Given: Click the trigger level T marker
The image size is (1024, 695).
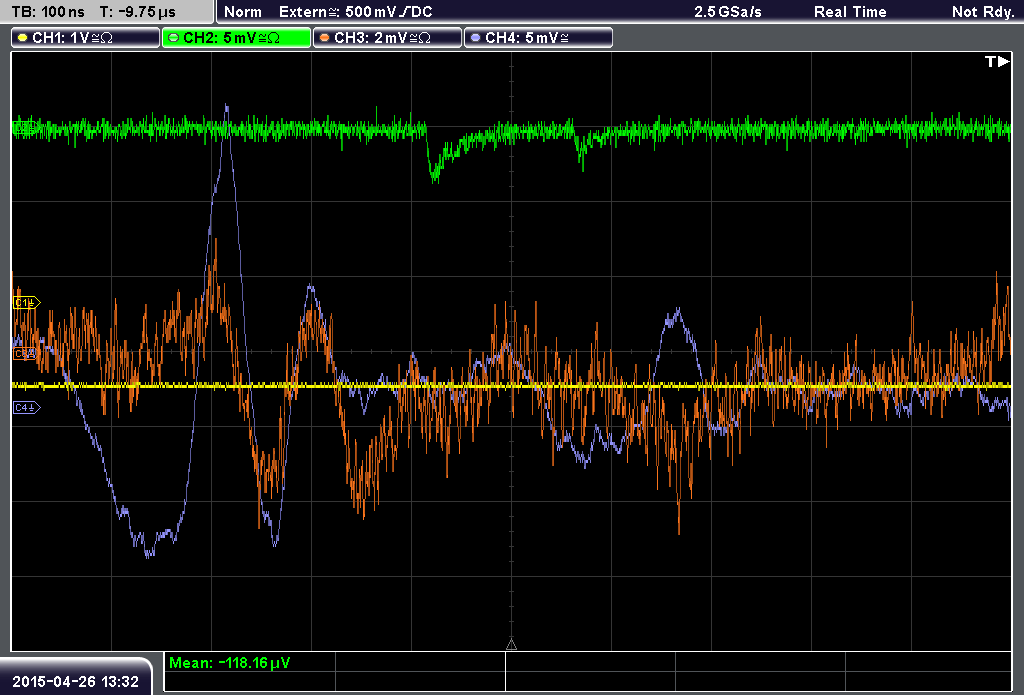Looking at the screenshot, I should [x=997, y=61].
